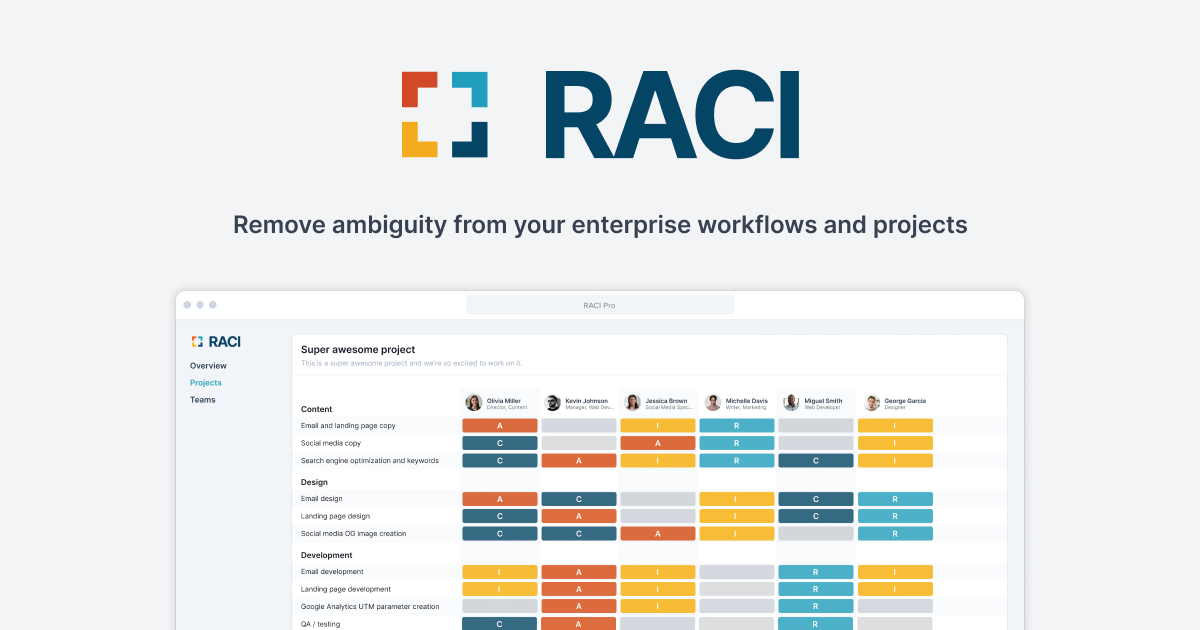Screen dimensions: 1200x630
Task: Click the Design section heading
Action: [x=315, y=482]
